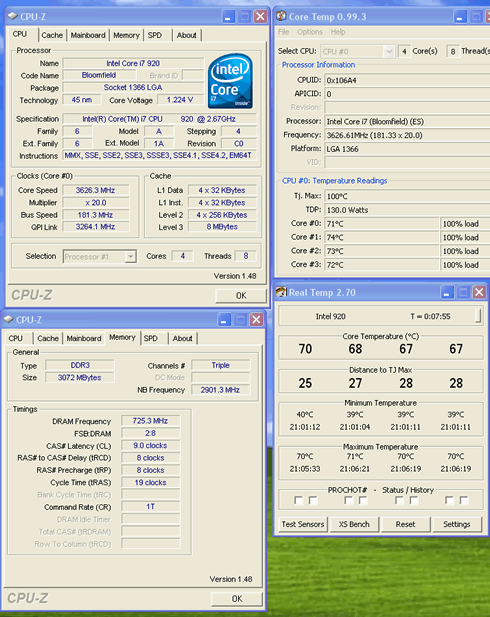Open the SPD tab in the top CPU-Z window

[155, 35]
